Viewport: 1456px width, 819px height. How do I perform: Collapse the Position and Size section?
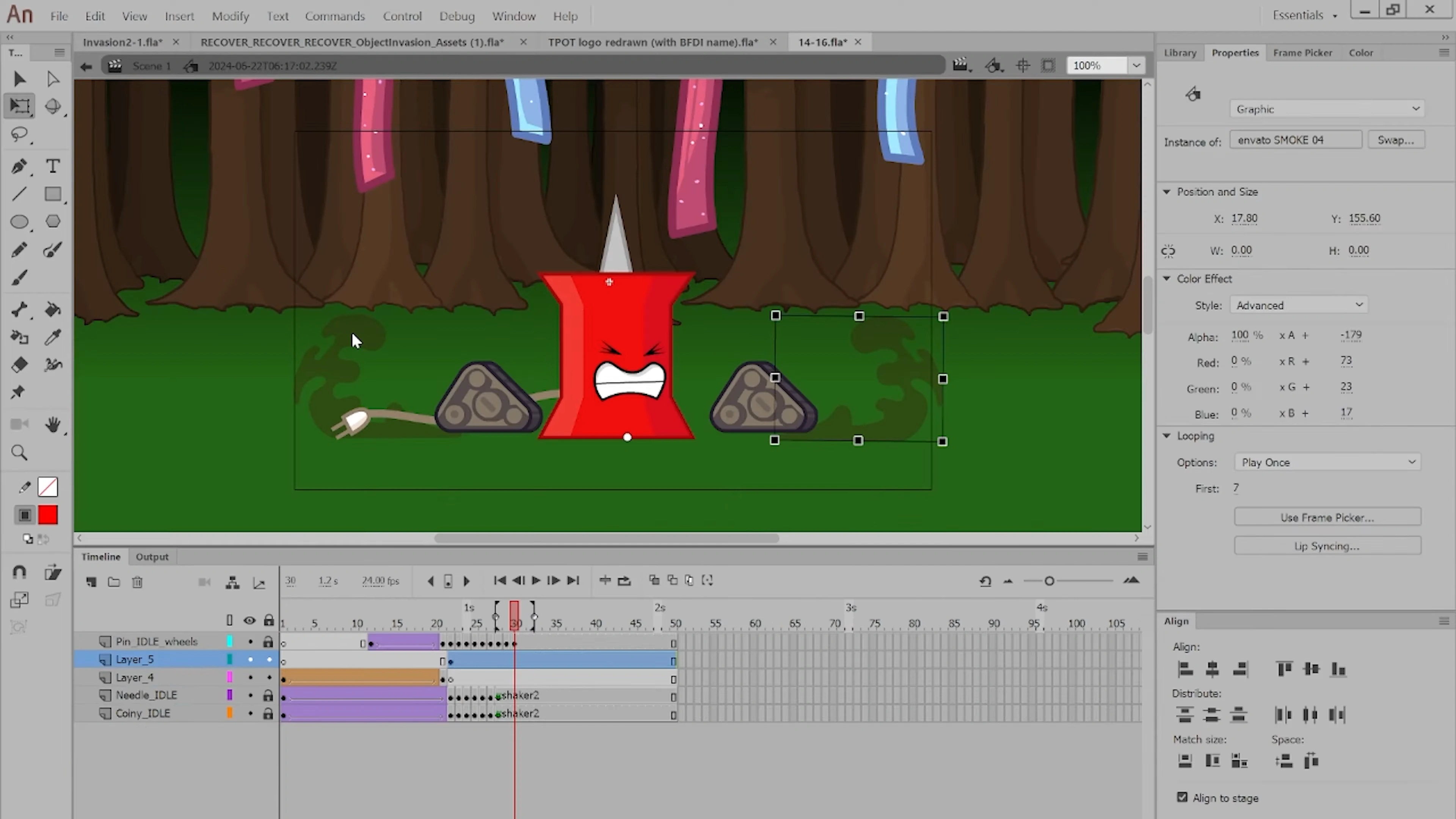pos(1167,192)
